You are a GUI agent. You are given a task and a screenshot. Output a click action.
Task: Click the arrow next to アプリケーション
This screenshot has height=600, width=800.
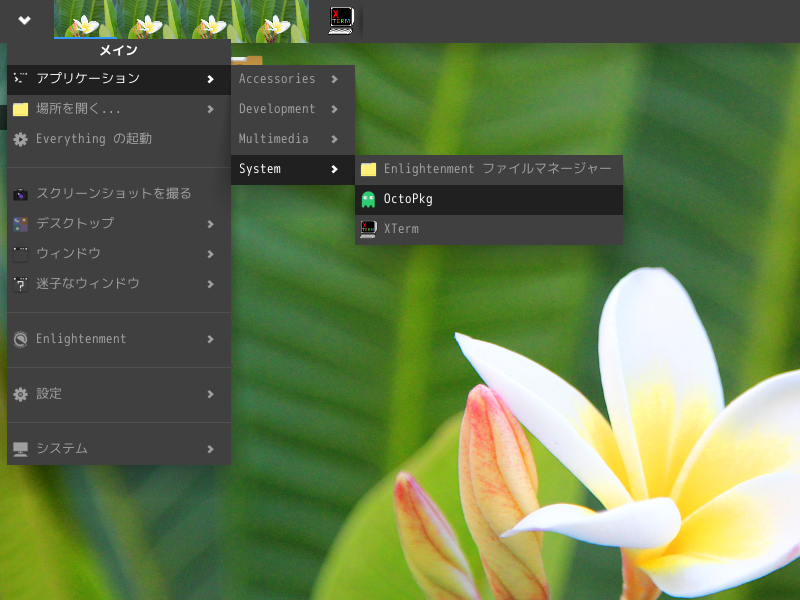[x=210, y=79]
